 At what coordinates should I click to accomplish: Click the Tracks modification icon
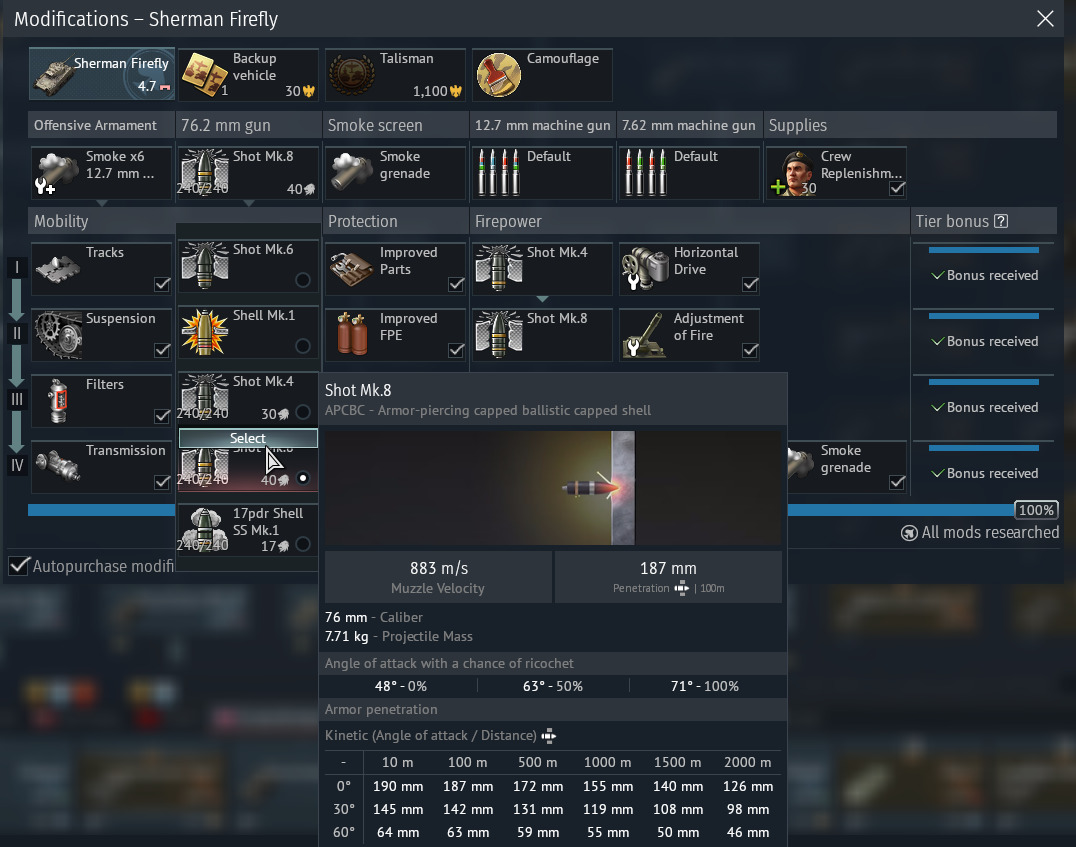(x=57, y=269)
